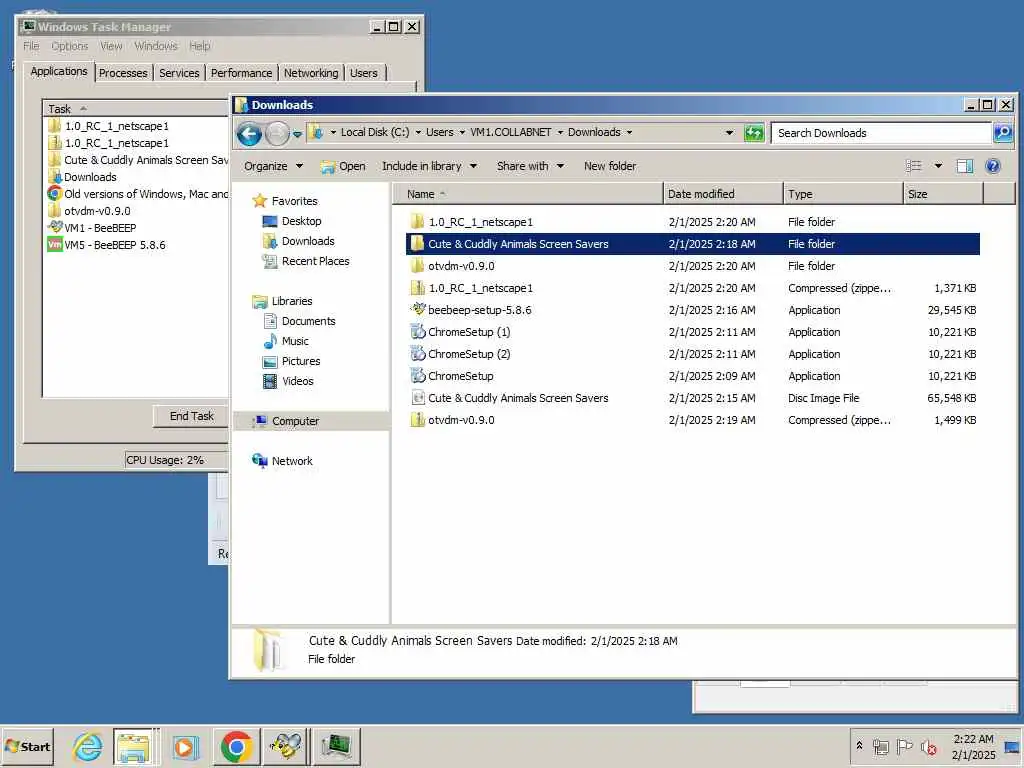Switch to Networking tab in Task Manager
Screen dimensions: 1024x768
pos(311,73)
